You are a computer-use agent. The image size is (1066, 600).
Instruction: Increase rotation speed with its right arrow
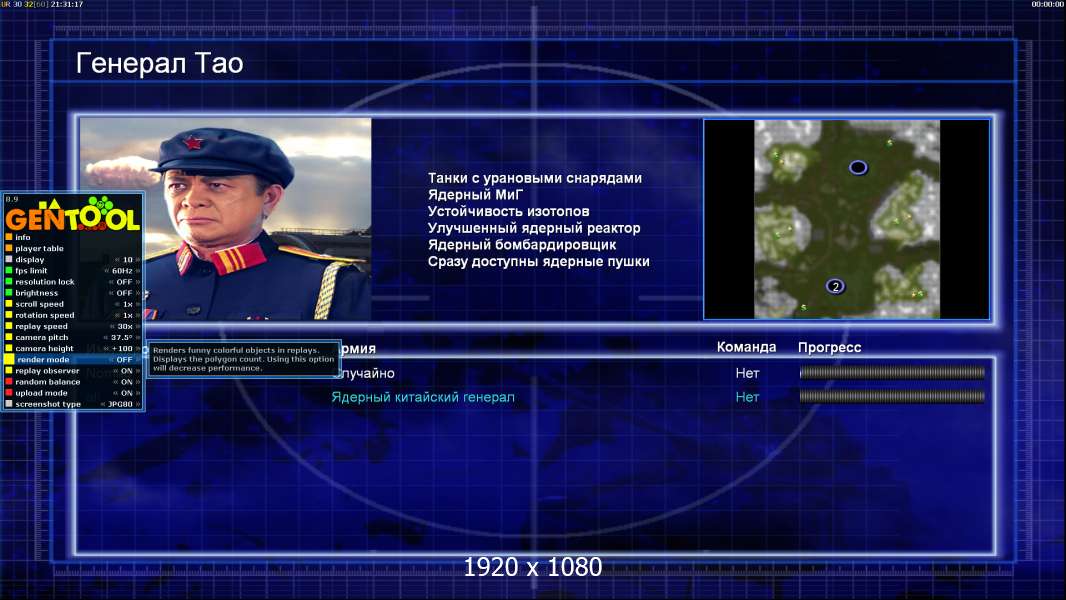tap(138, 315)
